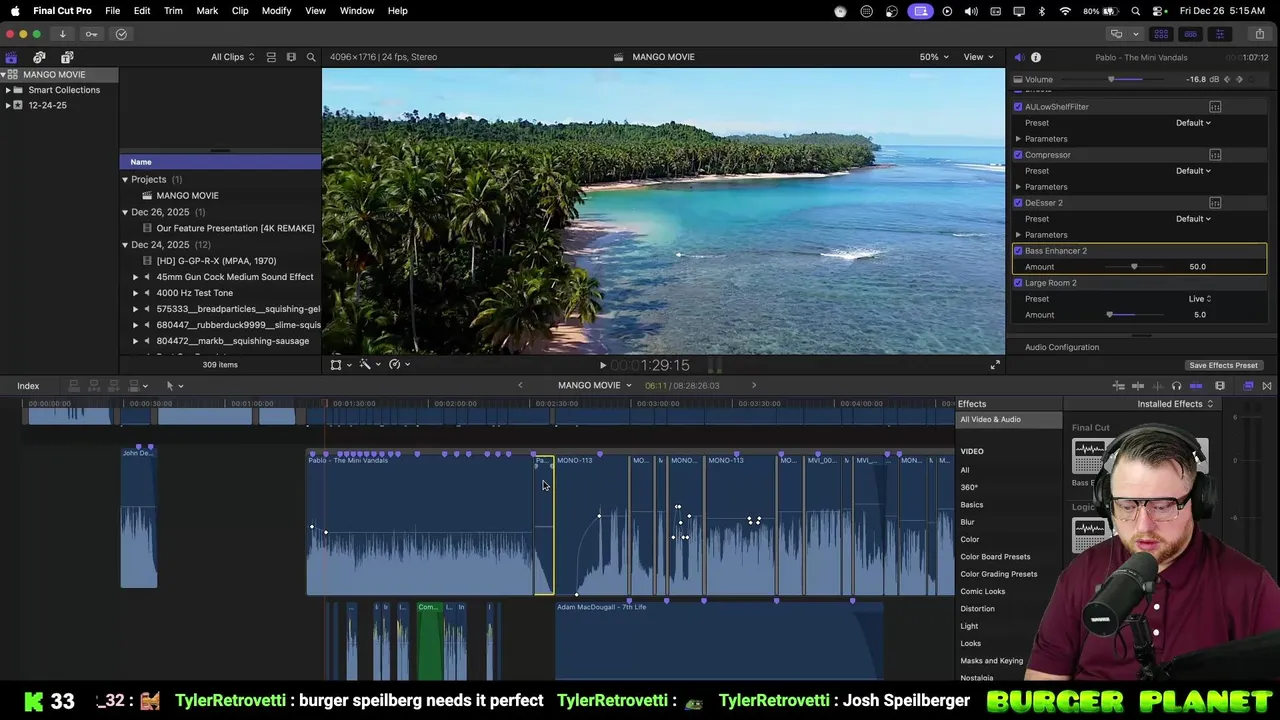Open the Modify menu
Screen dimensions: 1280x720
[x=276, y=11]
